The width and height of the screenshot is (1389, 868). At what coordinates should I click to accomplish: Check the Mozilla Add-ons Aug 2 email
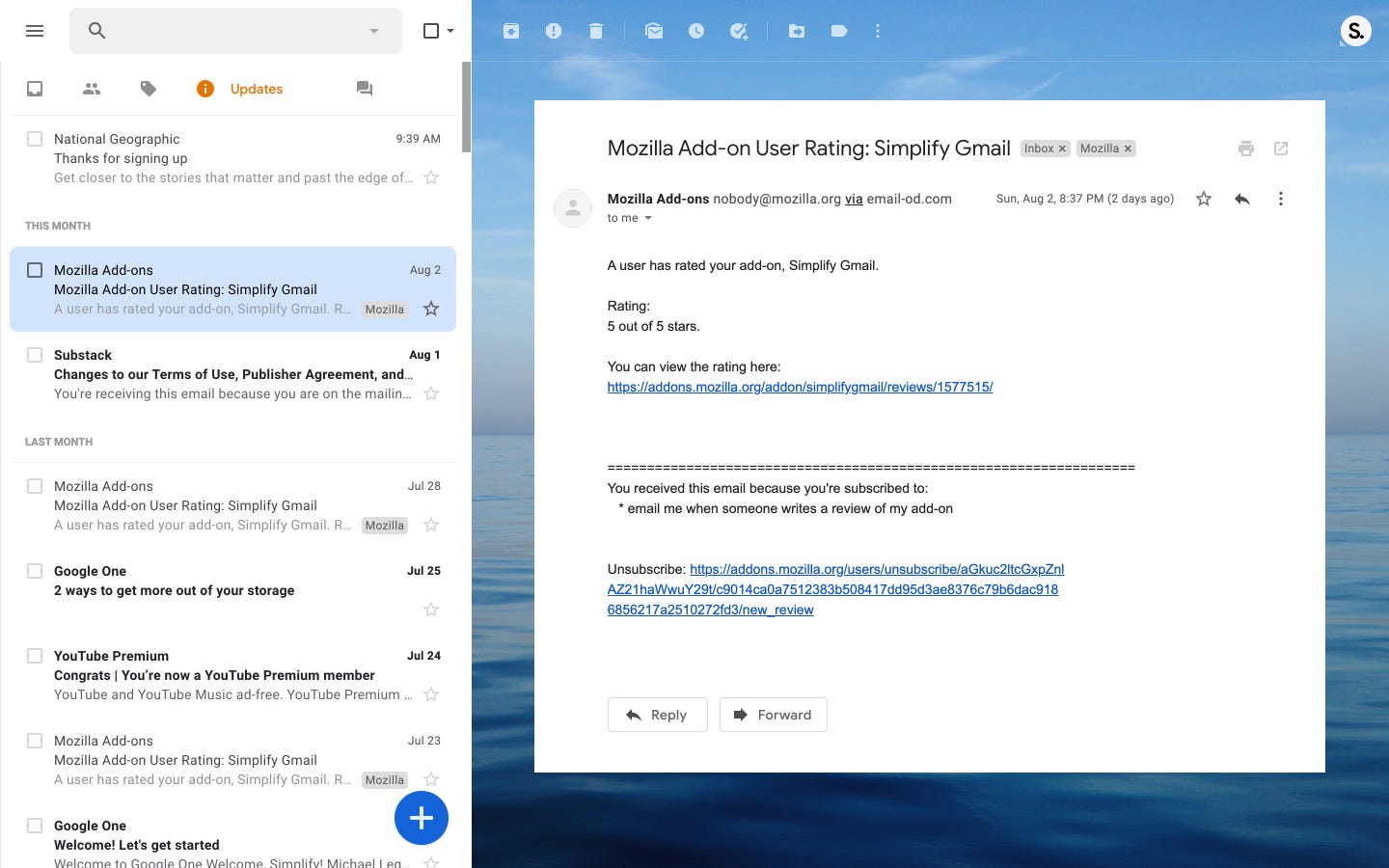click(x=35, y=270)
